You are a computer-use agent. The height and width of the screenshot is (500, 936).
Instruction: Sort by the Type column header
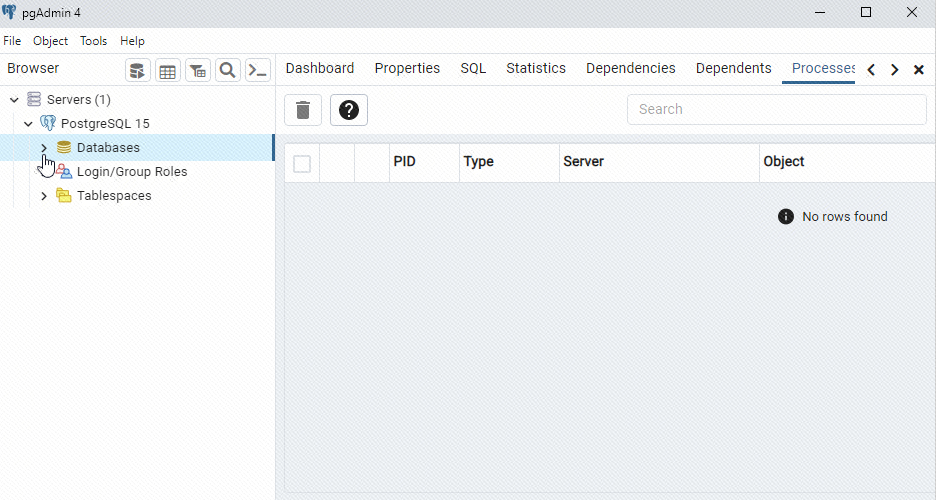point(509,162)
